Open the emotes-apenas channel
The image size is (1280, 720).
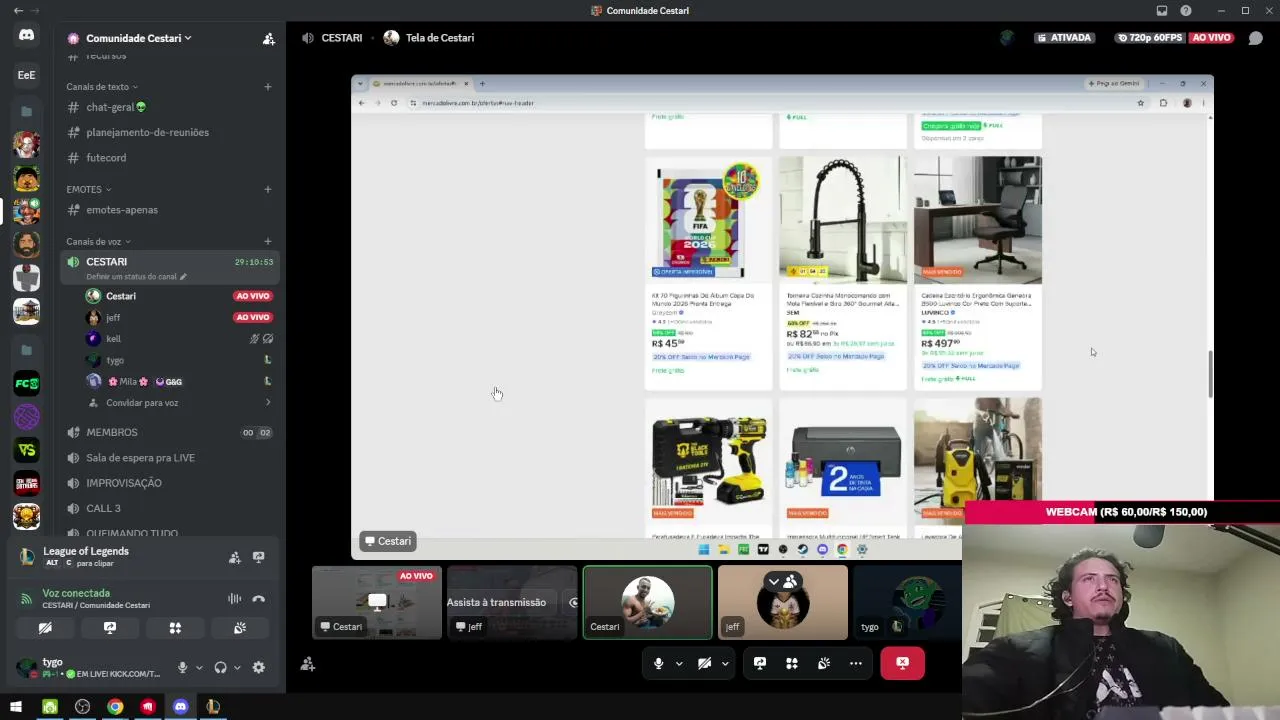point(168,210)
